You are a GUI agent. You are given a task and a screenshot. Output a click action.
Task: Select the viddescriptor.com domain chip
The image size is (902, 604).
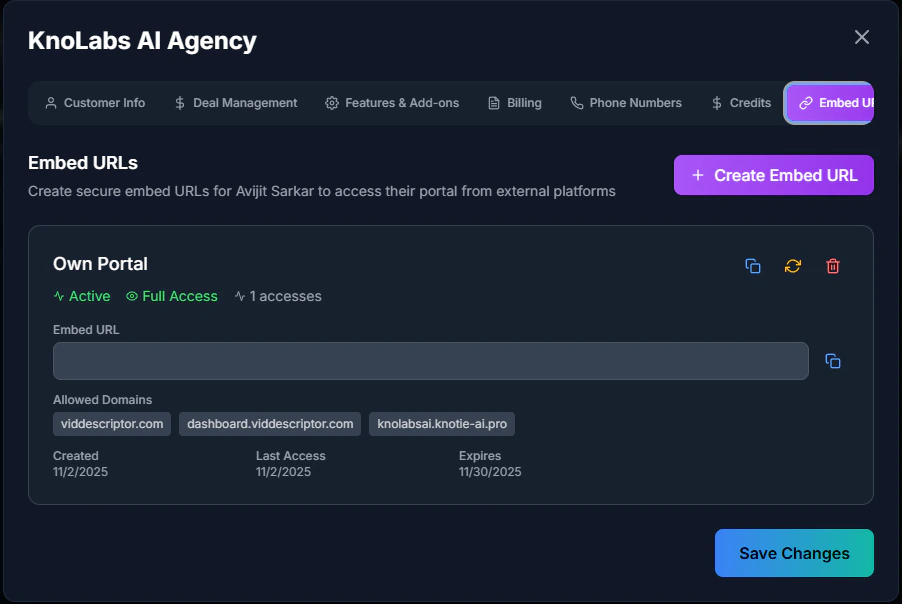point(111,423)
